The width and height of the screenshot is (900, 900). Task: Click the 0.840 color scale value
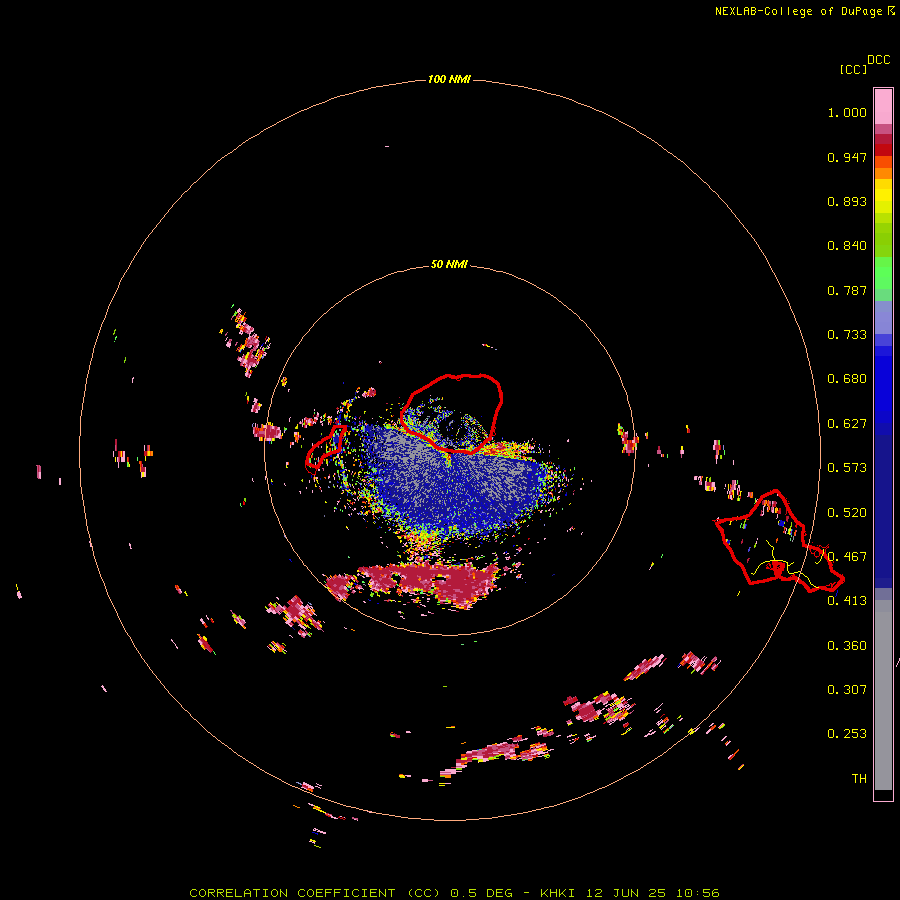tap(847, 246)
